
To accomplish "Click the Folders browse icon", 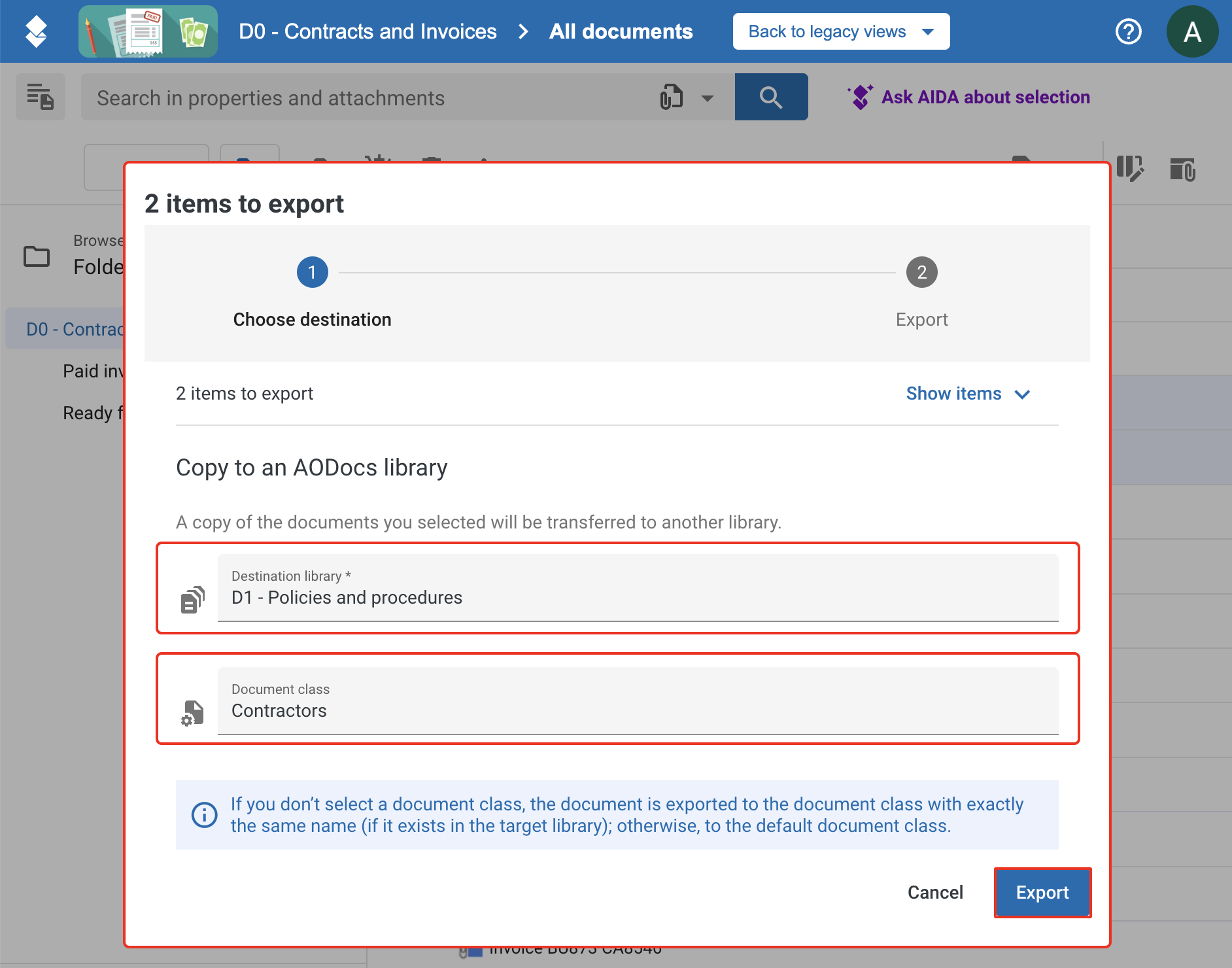I will (x=37, y=256).
